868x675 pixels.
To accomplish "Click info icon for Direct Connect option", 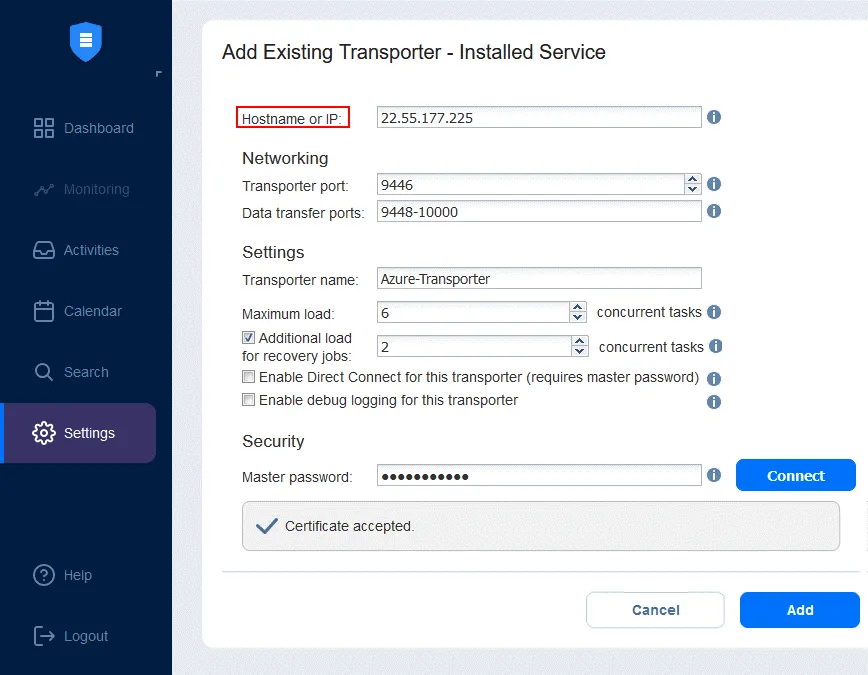I will (714, 379).
